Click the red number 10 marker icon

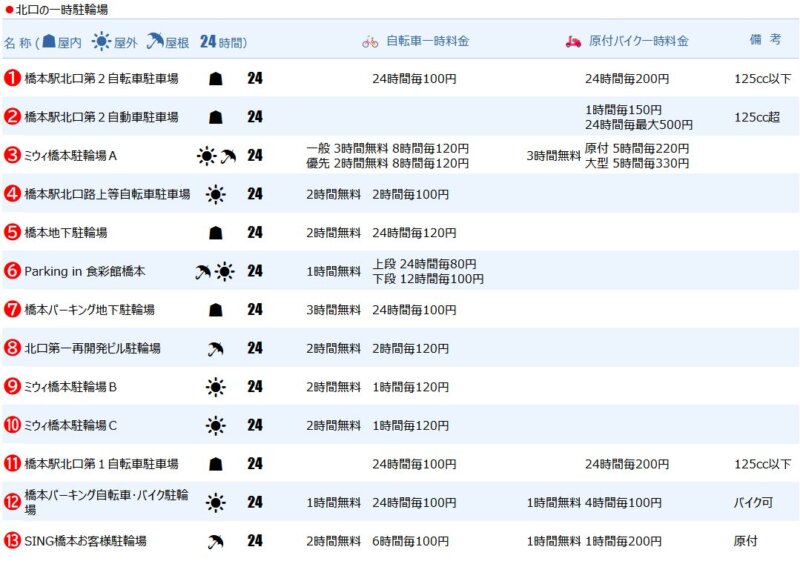(12, 425)
